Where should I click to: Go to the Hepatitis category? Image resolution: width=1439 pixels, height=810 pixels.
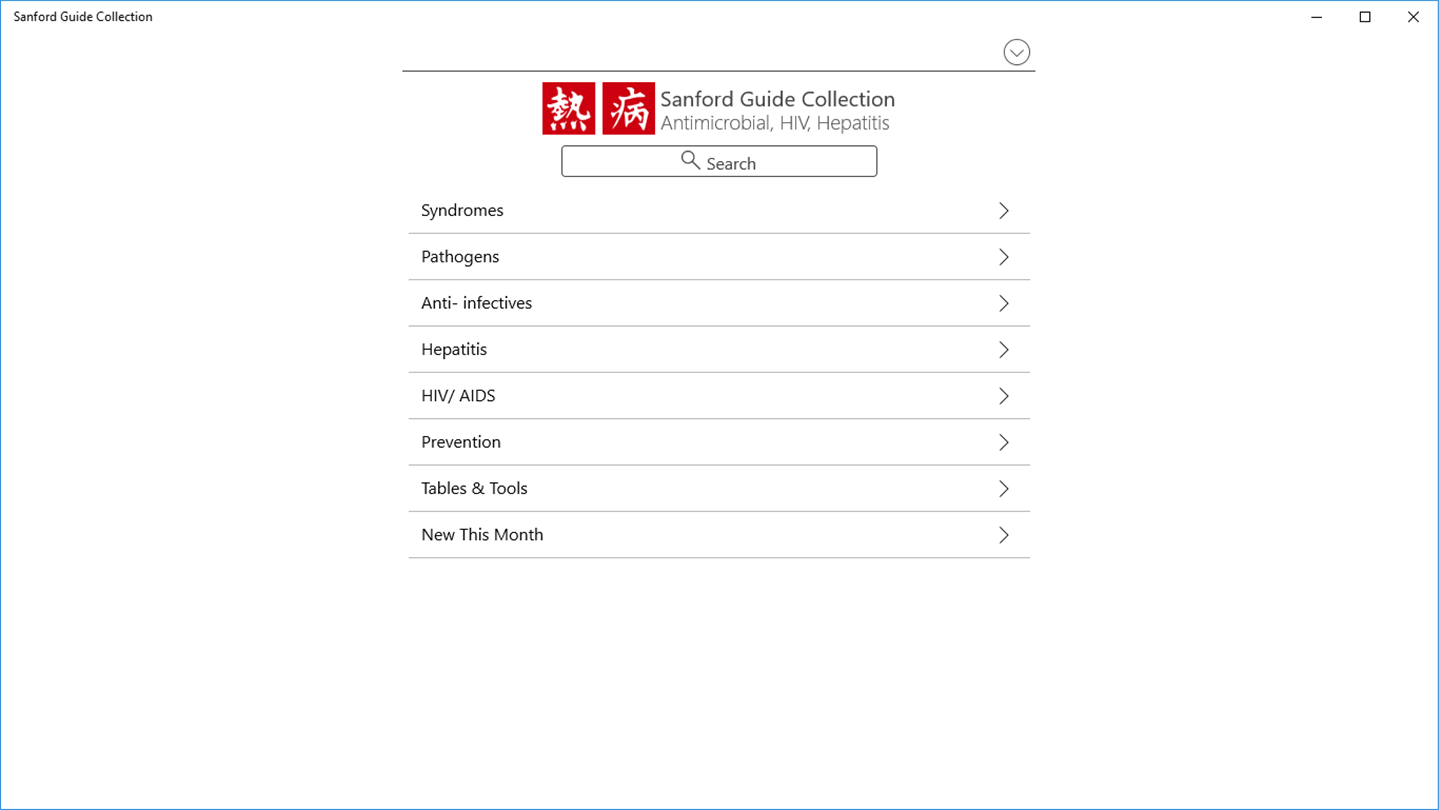(454, 349)
